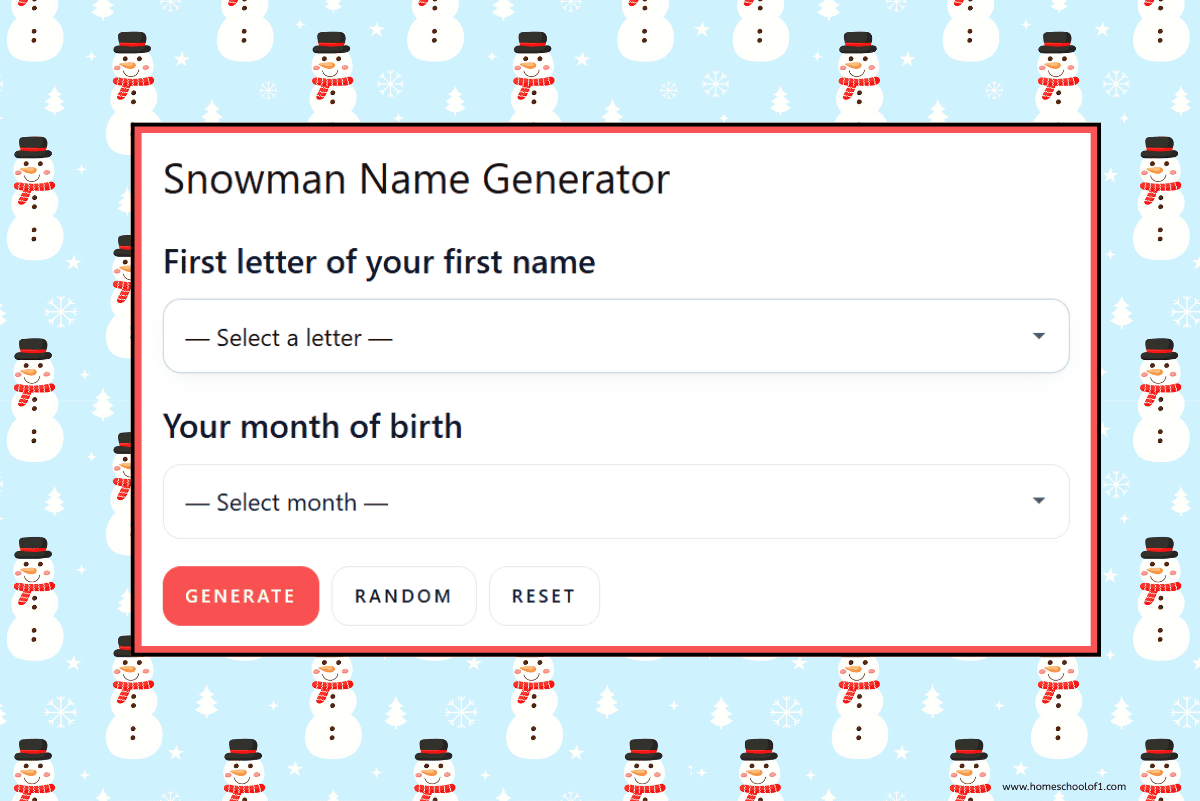Open the first letter dropdown

[x=616, y=337]
